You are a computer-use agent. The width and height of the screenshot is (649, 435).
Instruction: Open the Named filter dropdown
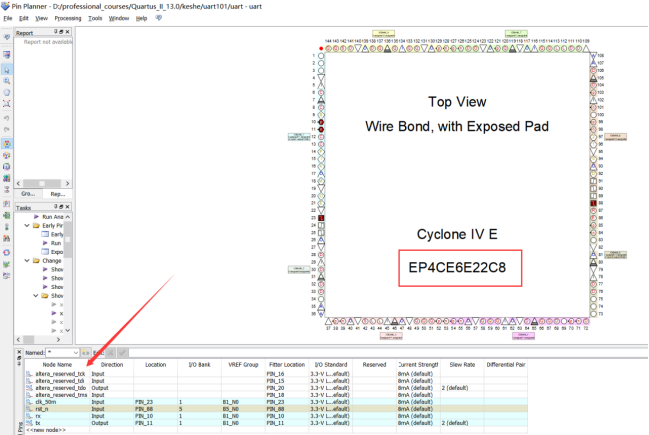[75, 353]
